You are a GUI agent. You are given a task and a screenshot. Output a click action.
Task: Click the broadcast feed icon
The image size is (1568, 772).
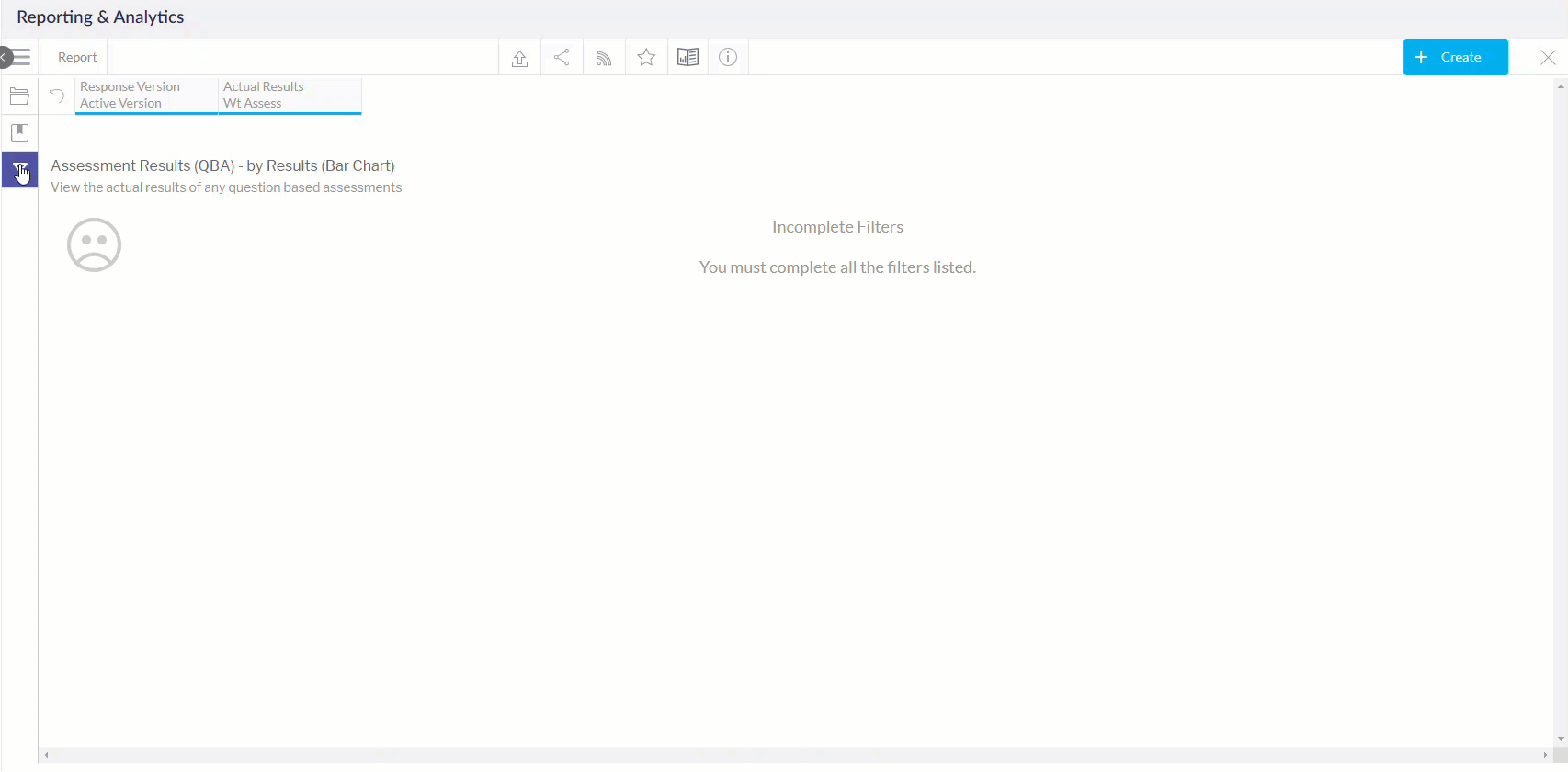pyautogui.click(x=604, y=58)
